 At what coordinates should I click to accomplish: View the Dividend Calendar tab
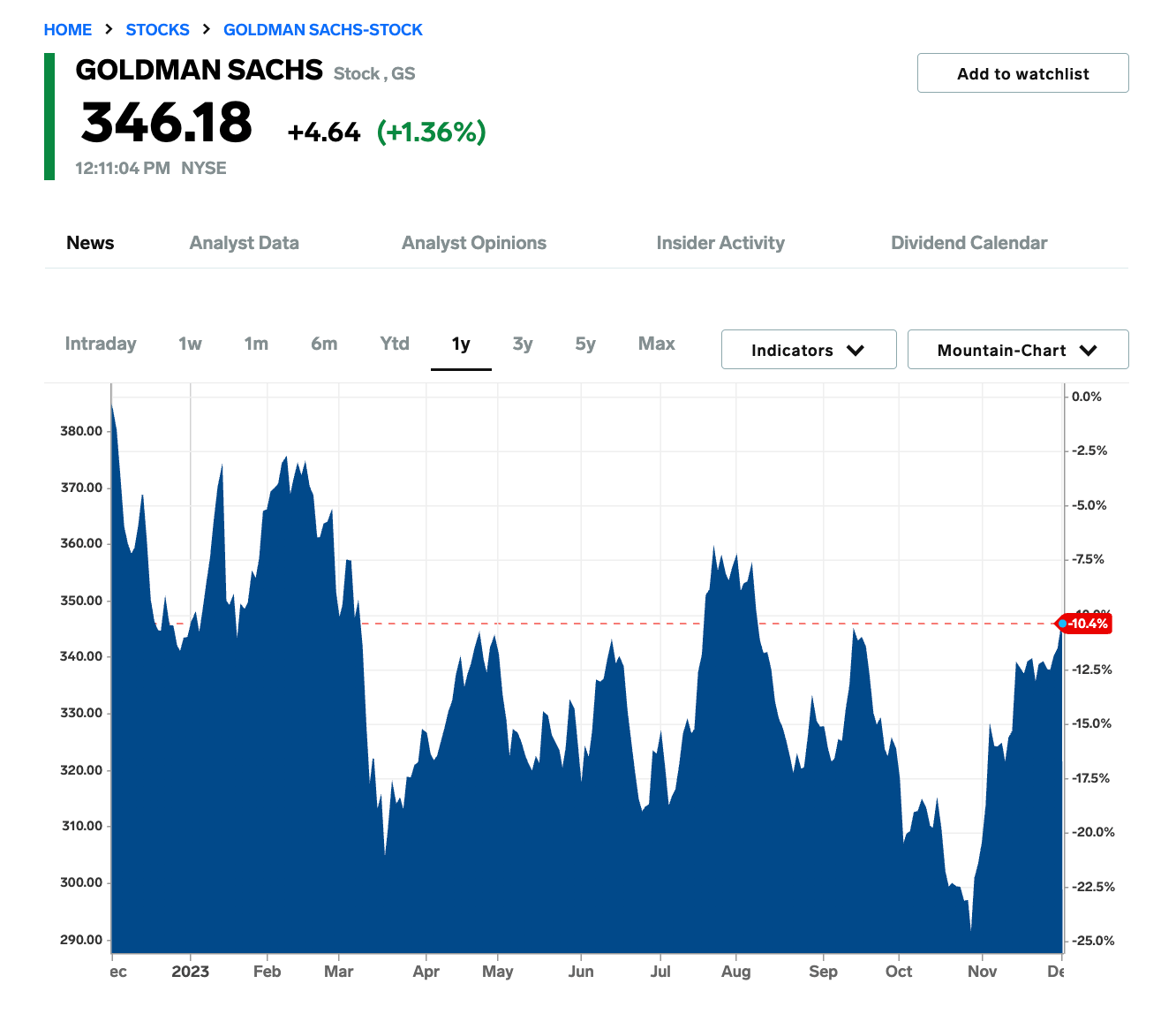(x=969, y=242)
